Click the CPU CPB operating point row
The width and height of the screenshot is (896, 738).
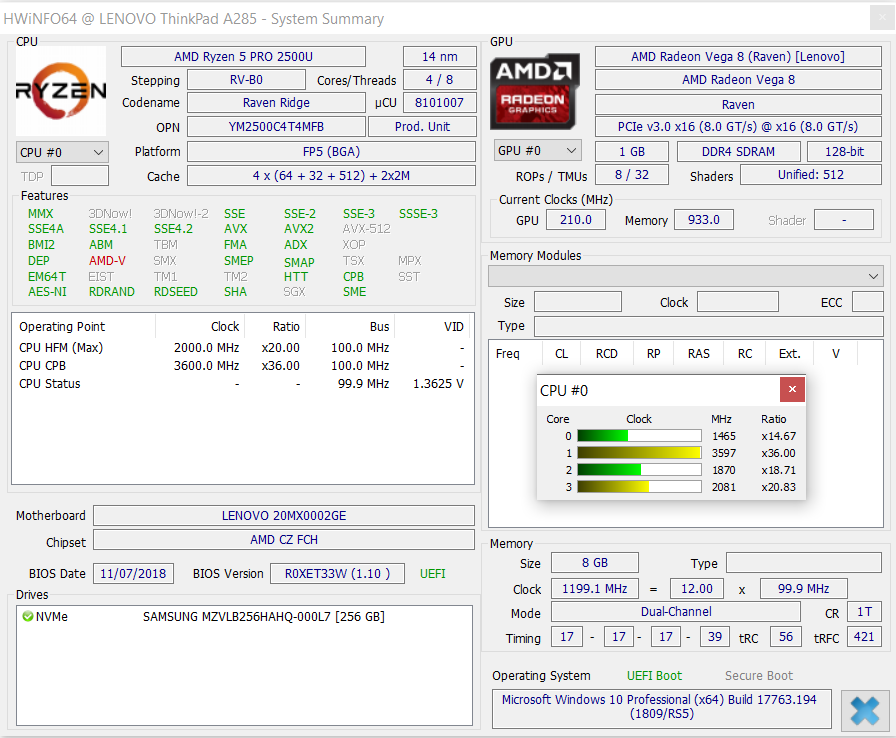(242, 366)
